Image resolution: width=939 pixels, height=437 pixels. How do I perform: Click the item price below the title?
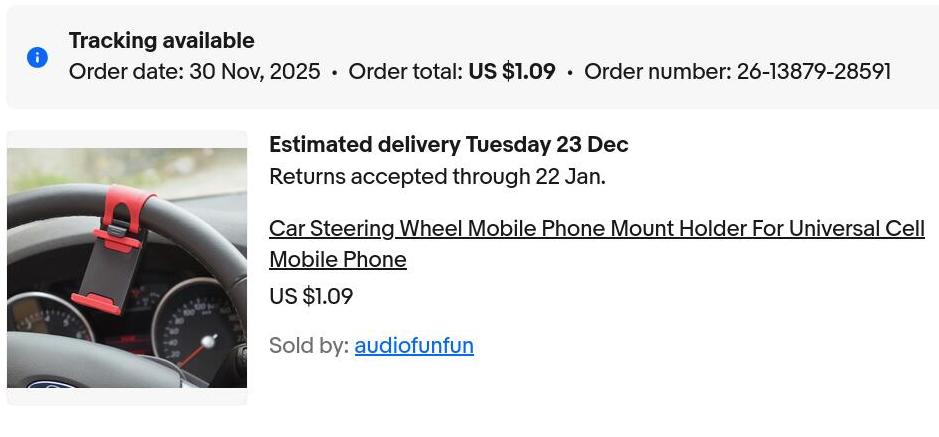point(310,297)
